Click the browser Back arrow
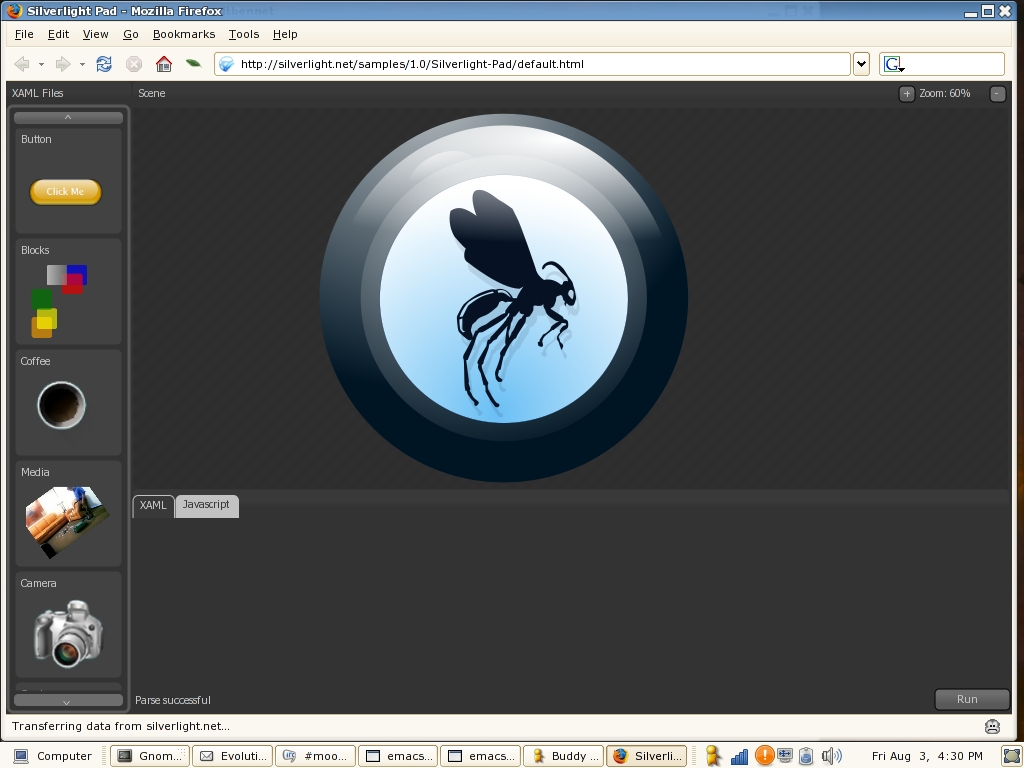Viewport: 1024px width, 768px height. click(x=22, y=64)
